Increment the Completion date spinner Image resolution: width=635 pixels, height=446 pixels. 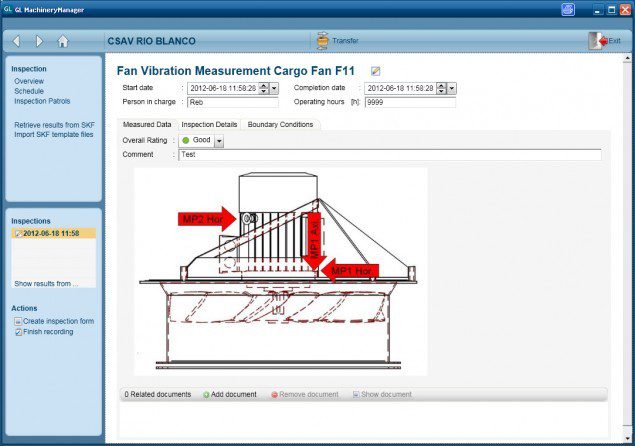point(441,85)
